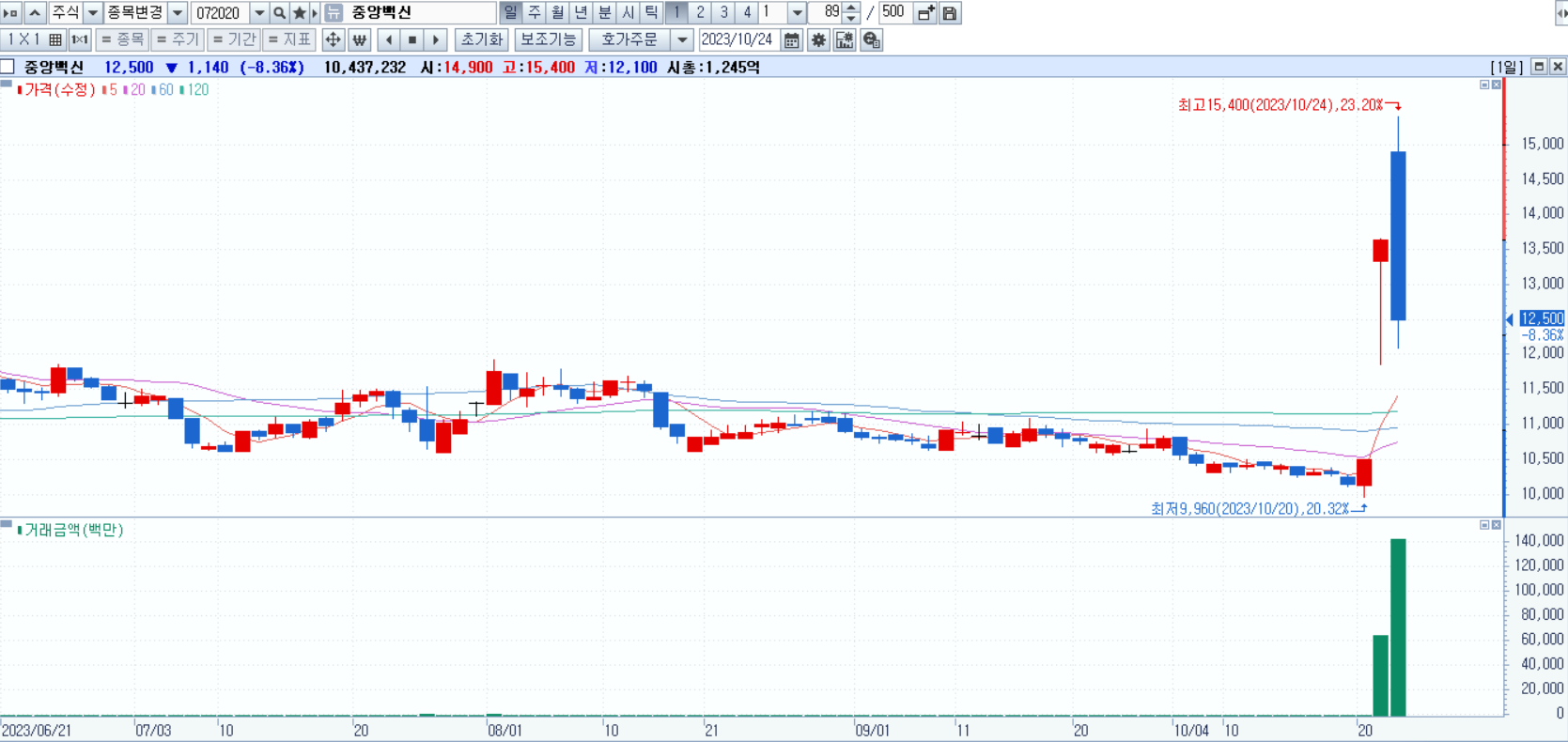Open chart settings gear icon
The width and height of the screenshot is (1568, 742).
818,39
